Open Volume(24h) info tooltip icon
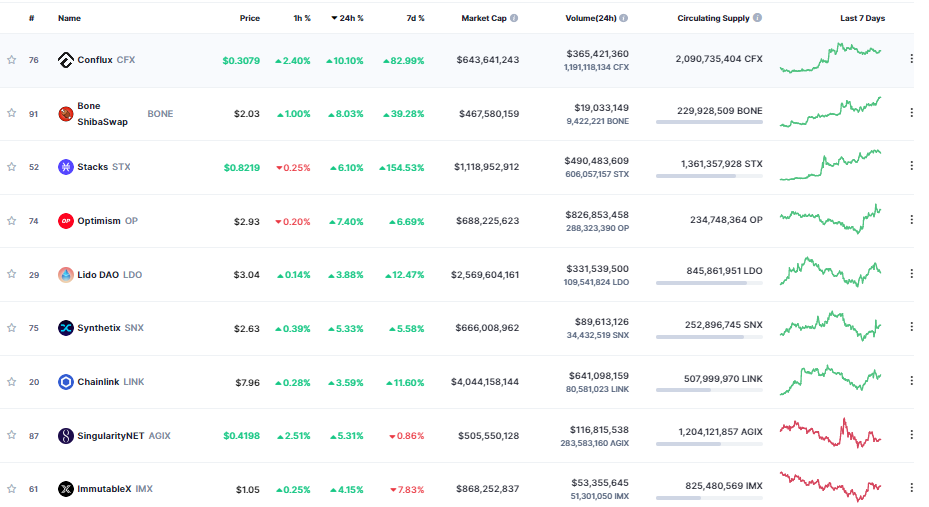Image resolution: width=929 pixels, height=507 pixels. pyautogui.click(x=624, y=18)
